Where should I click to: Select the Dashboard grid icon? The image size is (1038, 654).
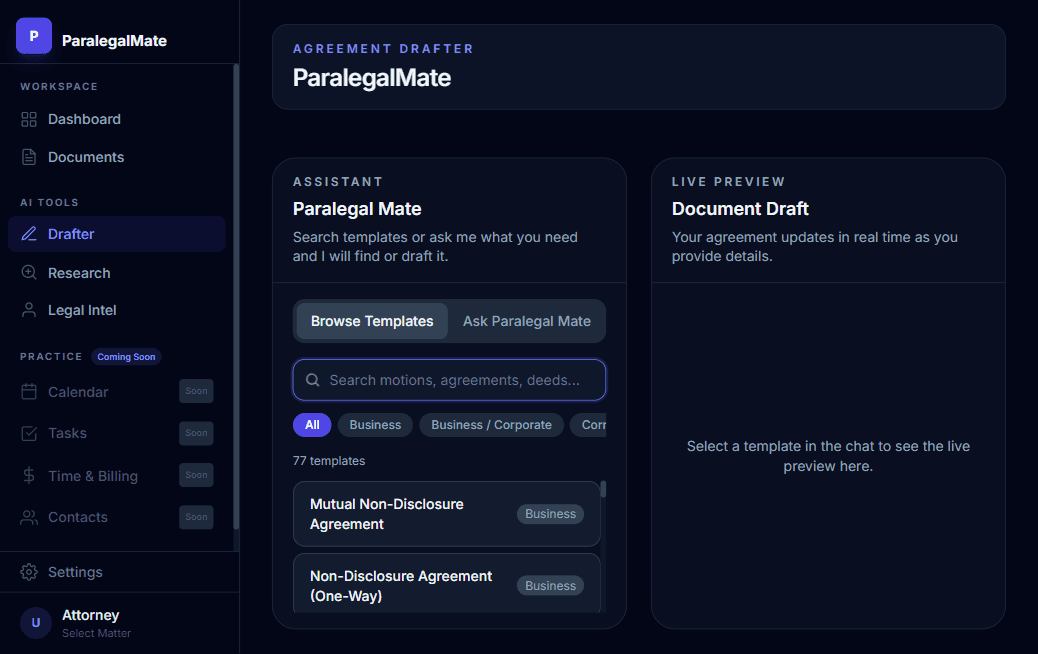pyautogui.click(x=28, y=119)
